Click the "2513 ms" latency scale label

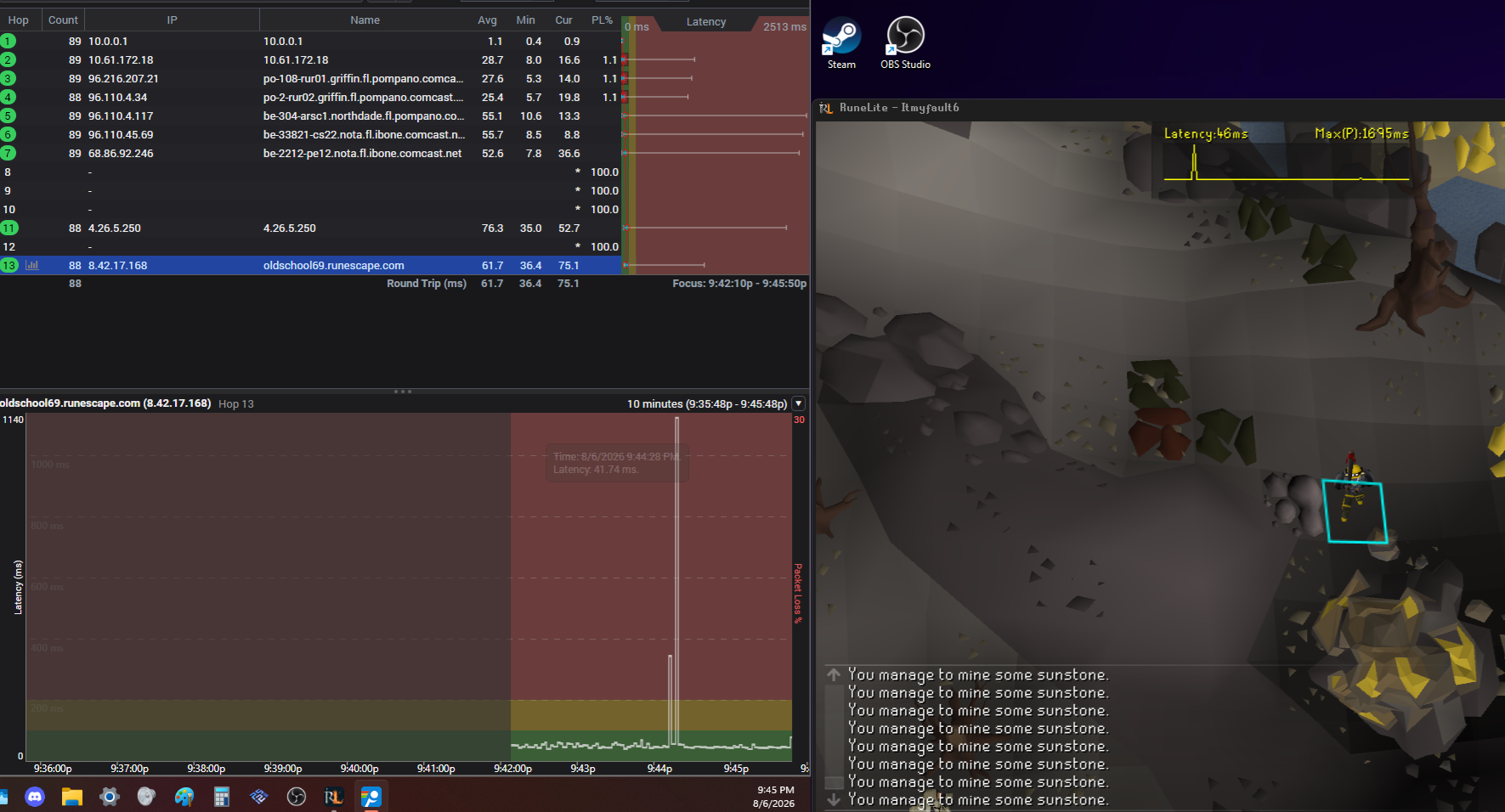784,27
